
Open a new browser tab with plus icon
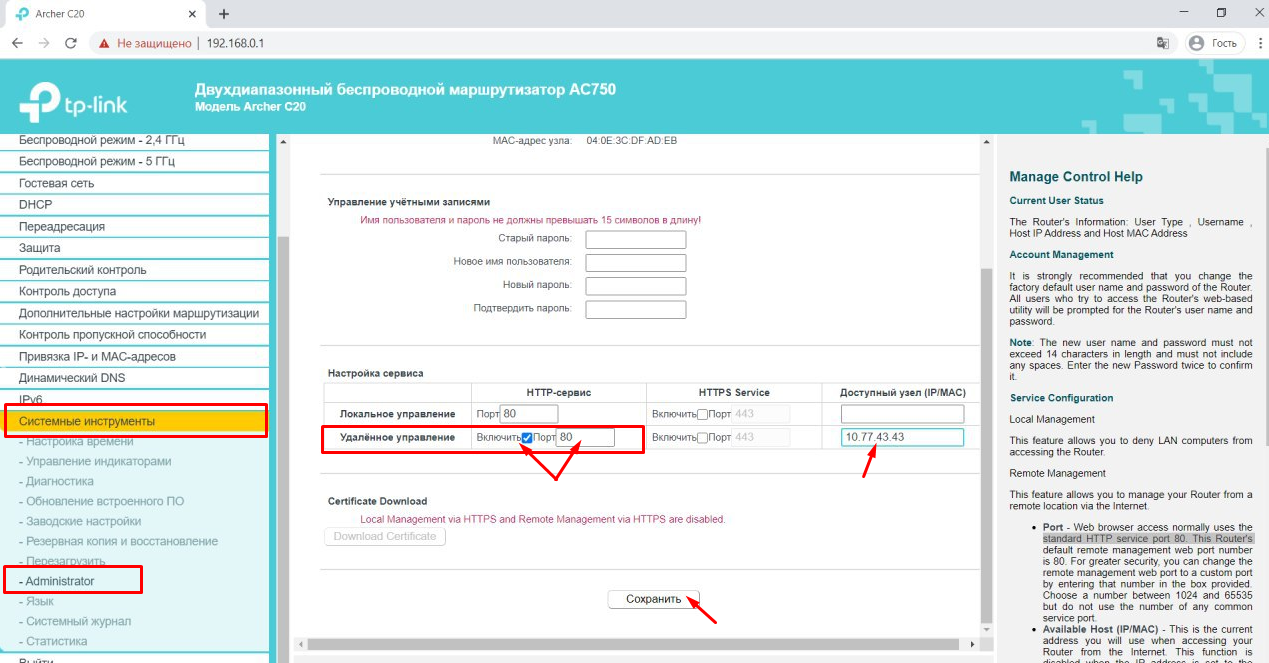(224, 14)
